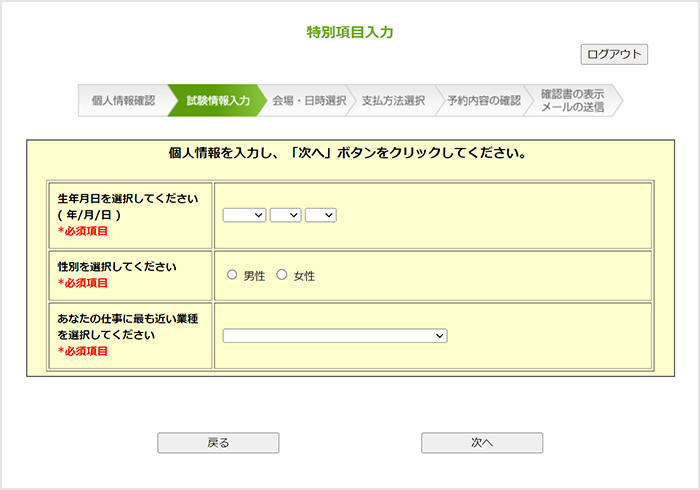Click the ログアウト button

click(x=614, y=54)
